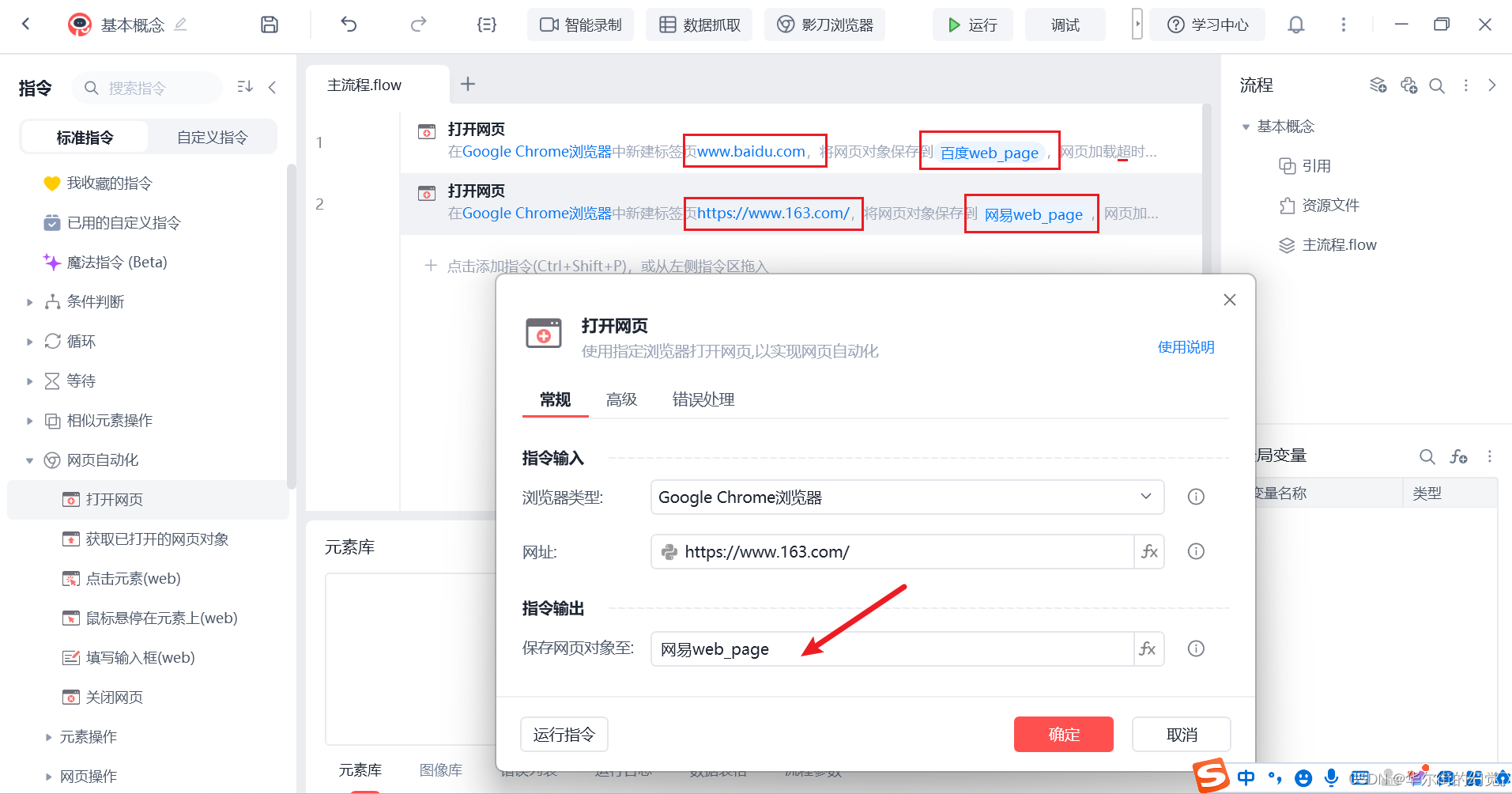Open the variables braces icon in toolbar
1512x794 pixels.
[487, 25]
